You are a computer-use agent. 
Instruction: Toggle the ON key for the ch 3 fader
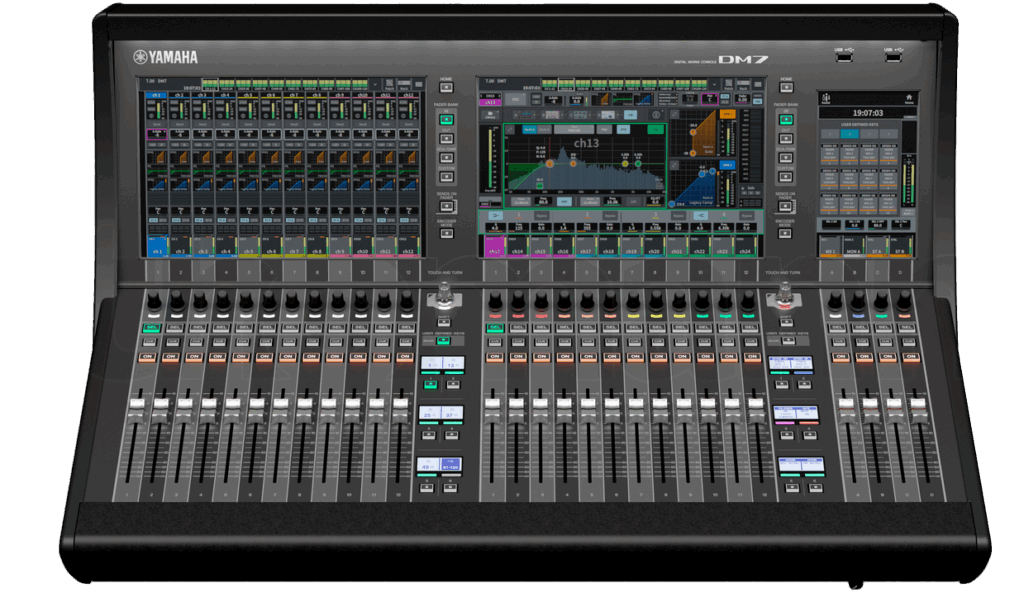(195, 356)
